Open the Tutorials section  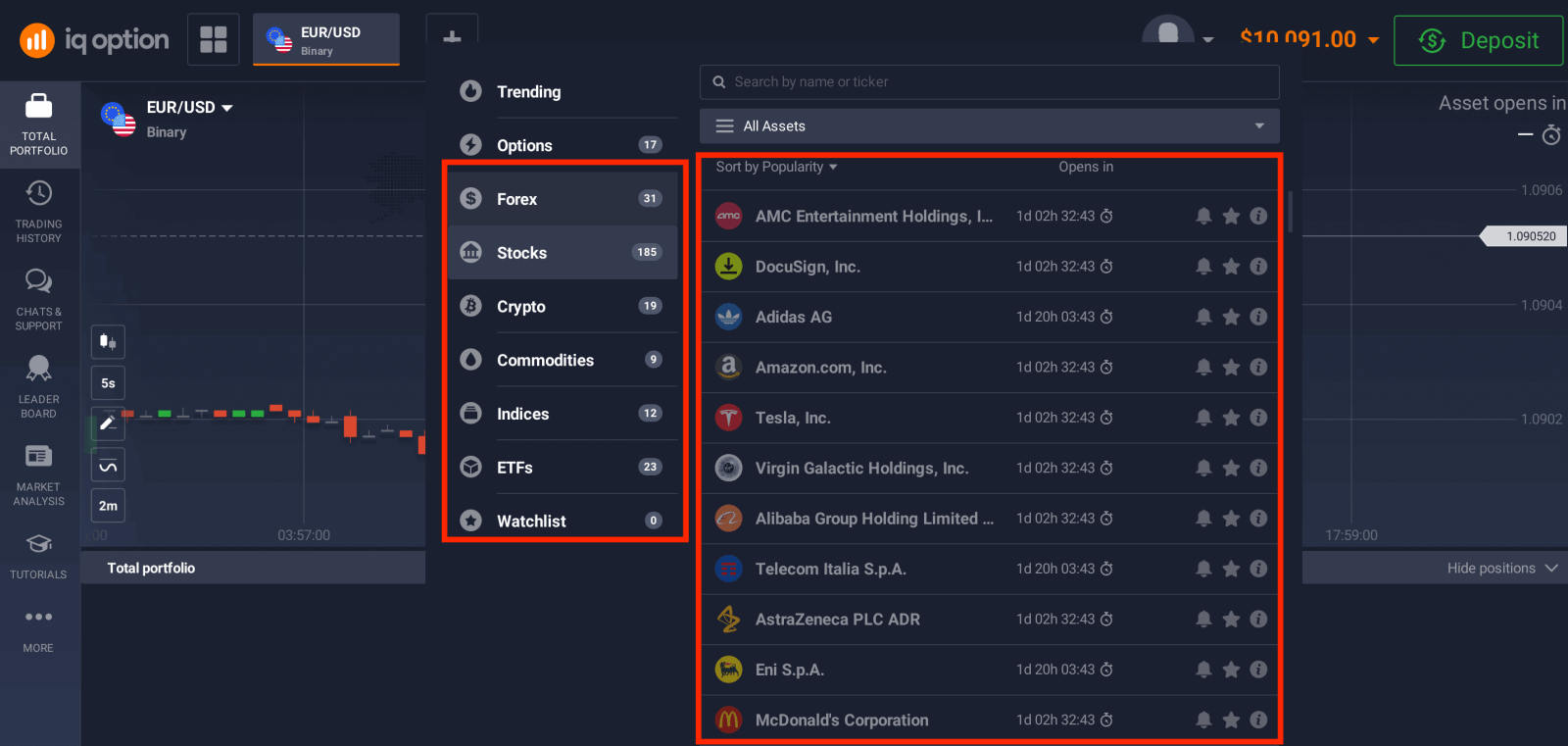[39, 557]
